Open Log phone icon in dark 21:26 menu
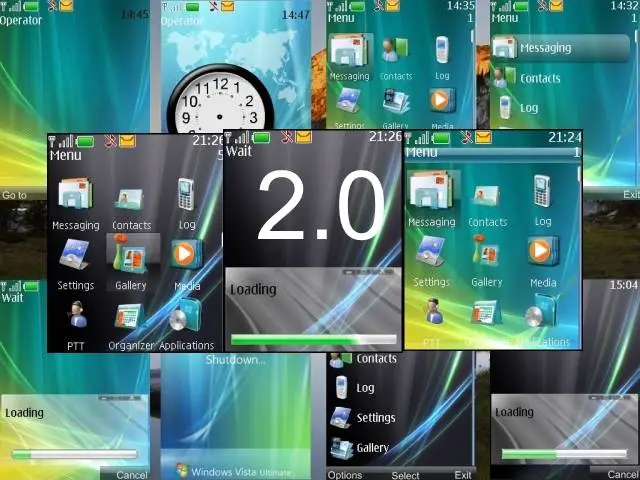 pyautogui.click(x=186, y=194)
